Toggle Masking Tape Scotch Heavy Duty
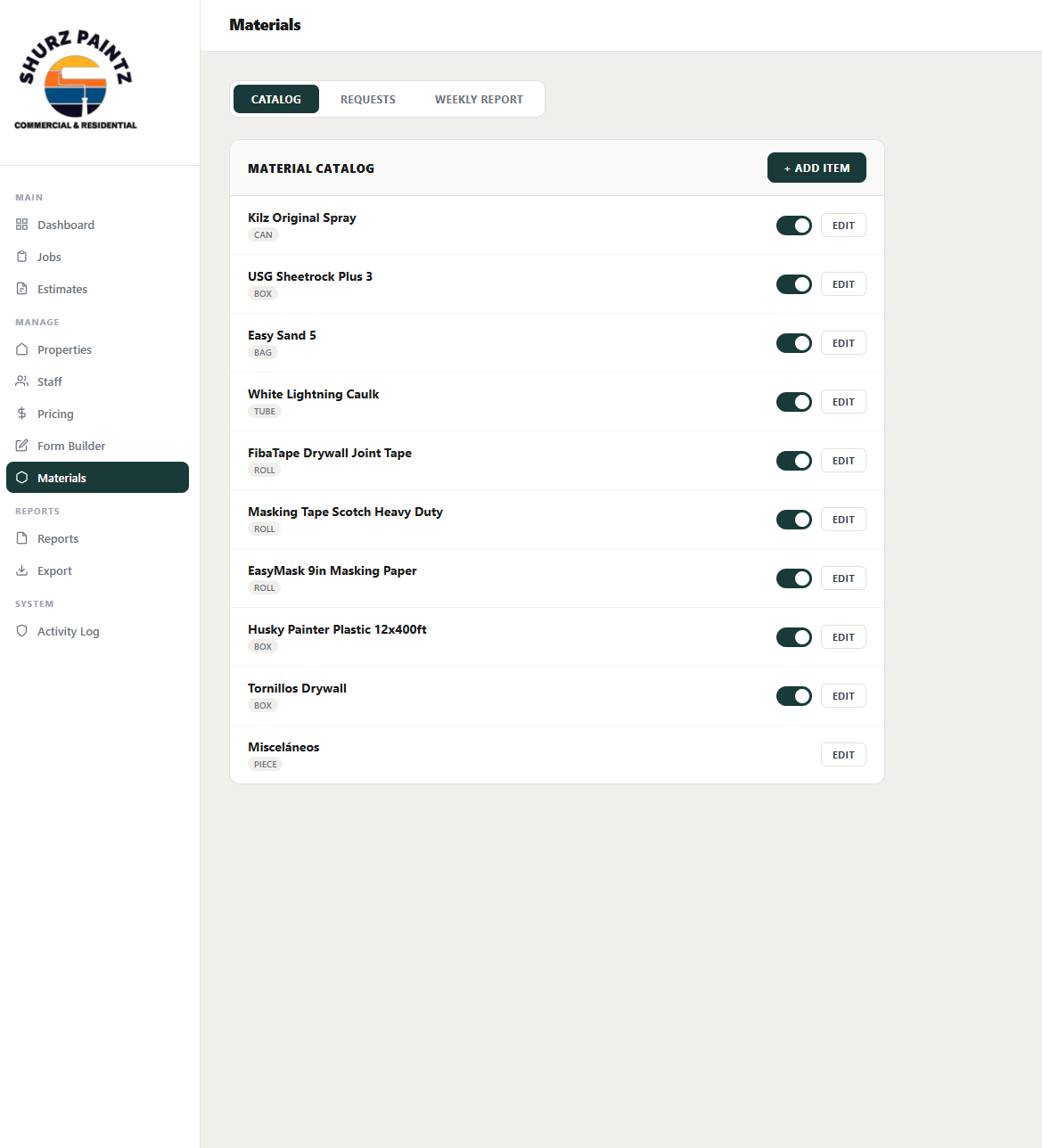1042x1148 pixels. [794, 520]
